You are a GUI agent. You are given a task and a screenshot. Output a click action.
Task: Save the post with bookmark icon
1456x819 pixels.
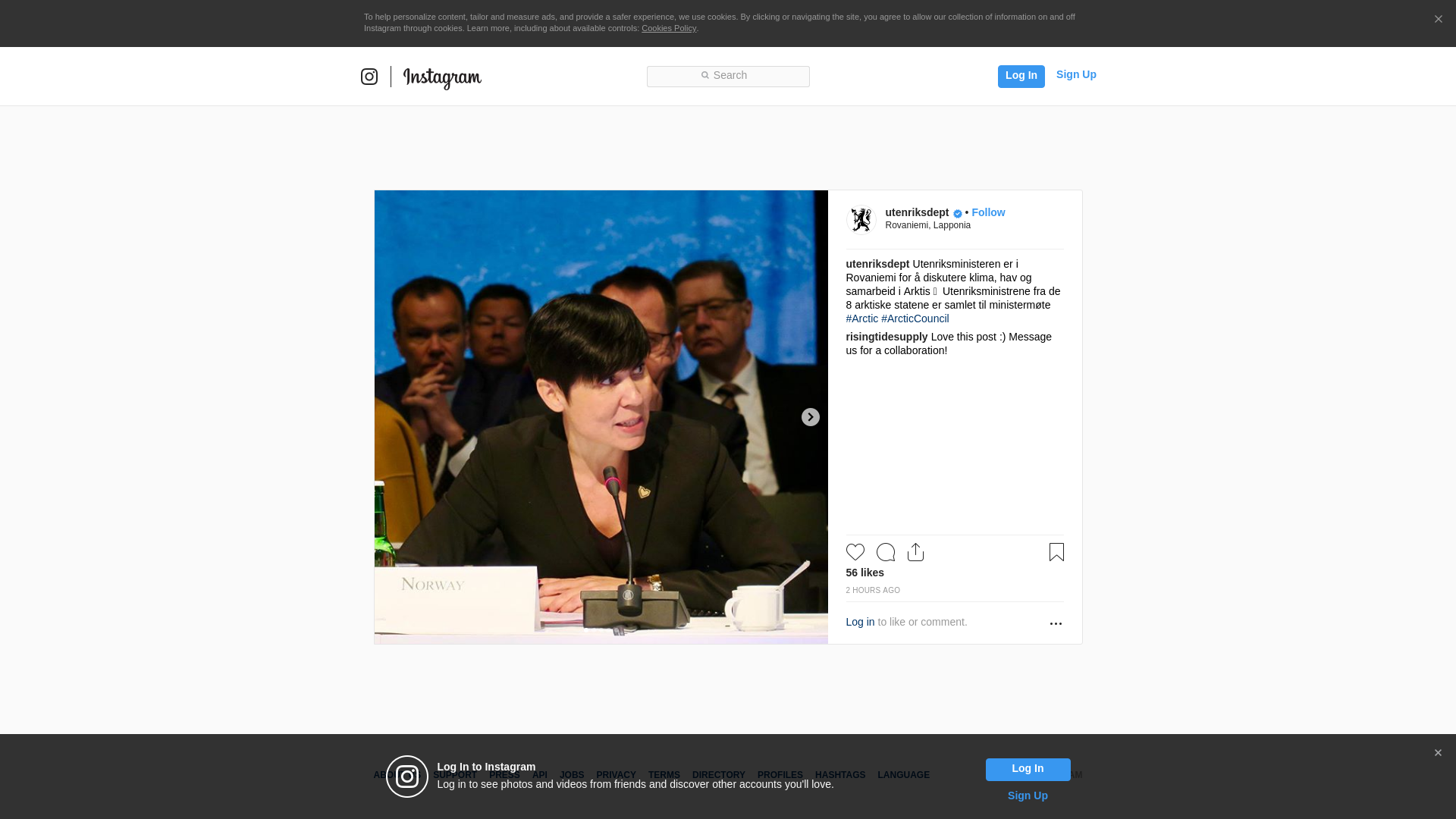pyautogui.click(x=1056, y=552)
